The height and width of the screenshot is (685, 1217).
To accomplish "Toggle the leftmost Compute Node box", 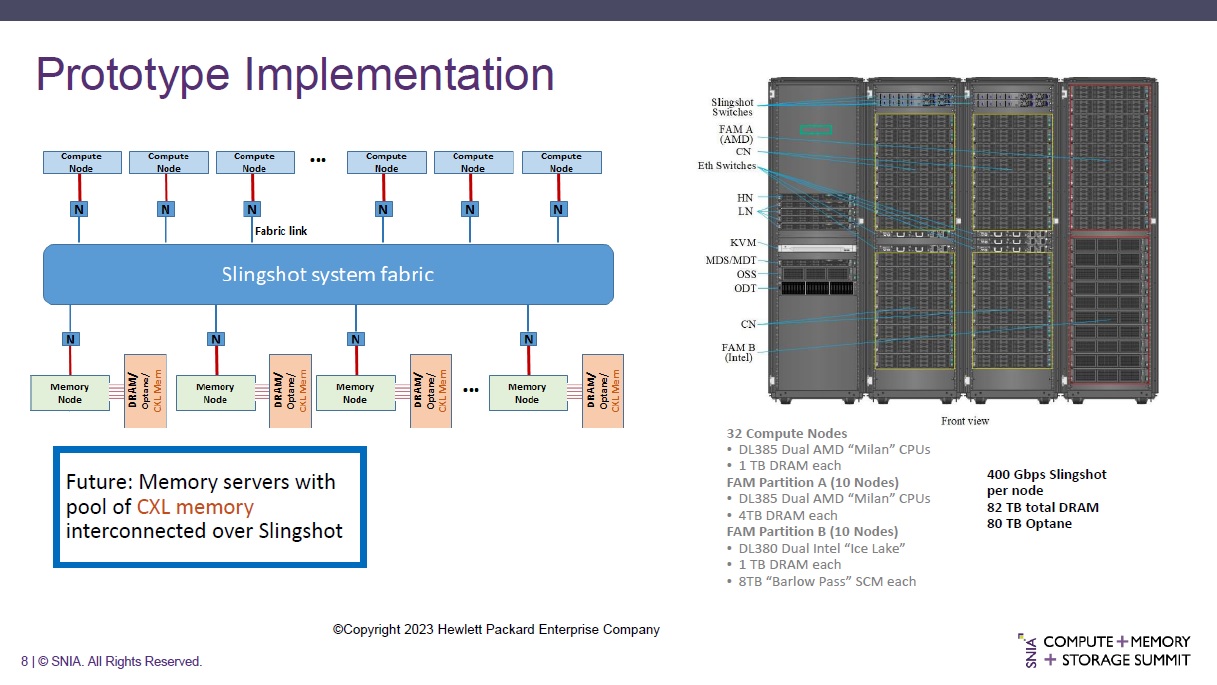I will point(81,161).
